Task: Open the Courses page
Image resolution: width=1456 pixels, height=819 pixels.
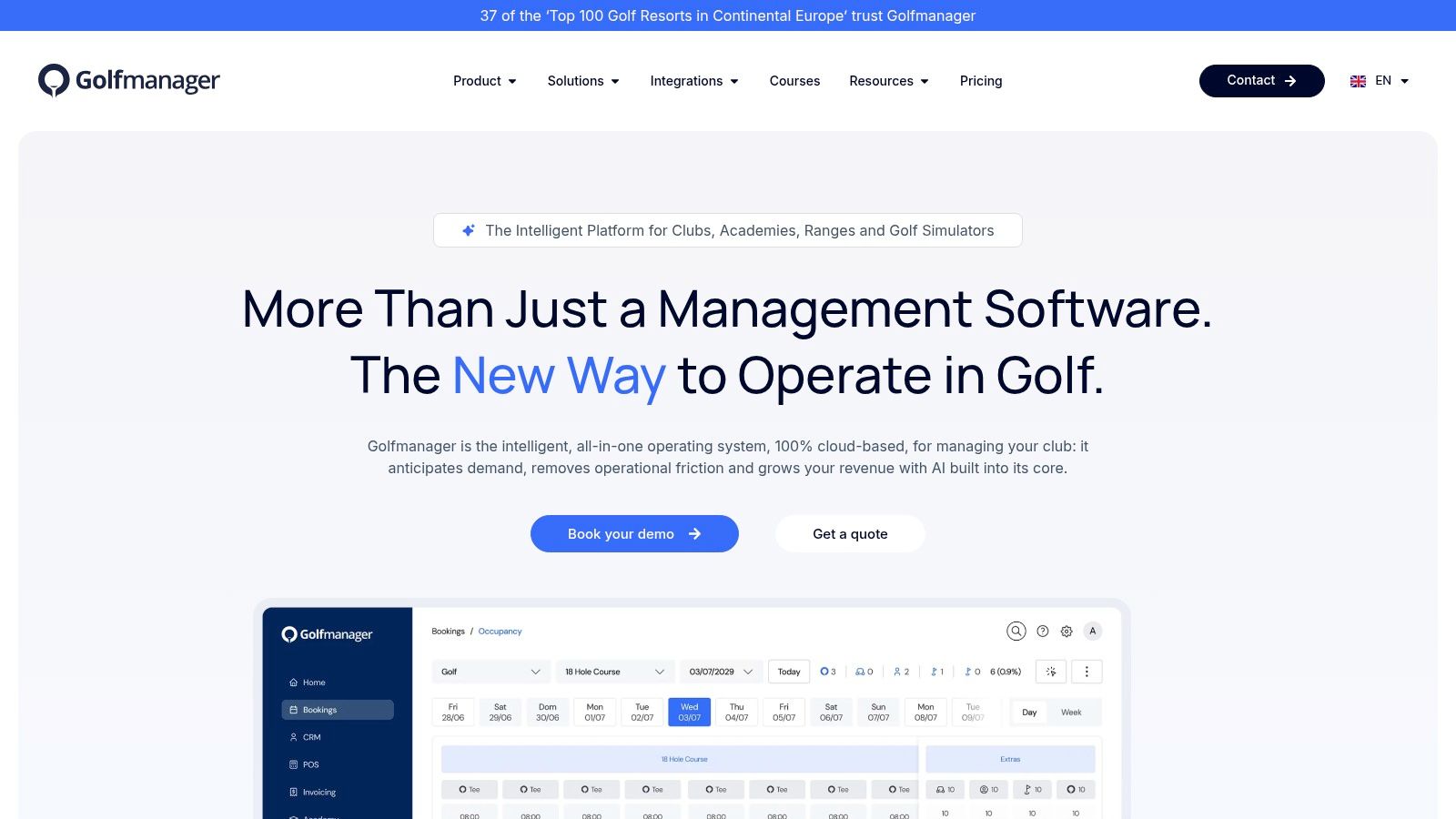Action: pyautogui.click(x=794, y=81)
